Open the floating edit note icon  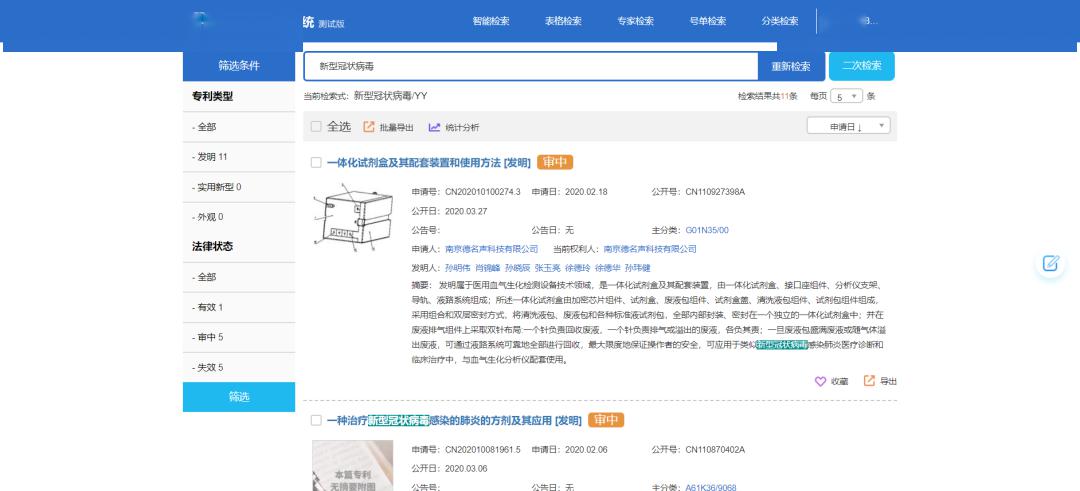pyautogui.click(x=1050, y=263)
